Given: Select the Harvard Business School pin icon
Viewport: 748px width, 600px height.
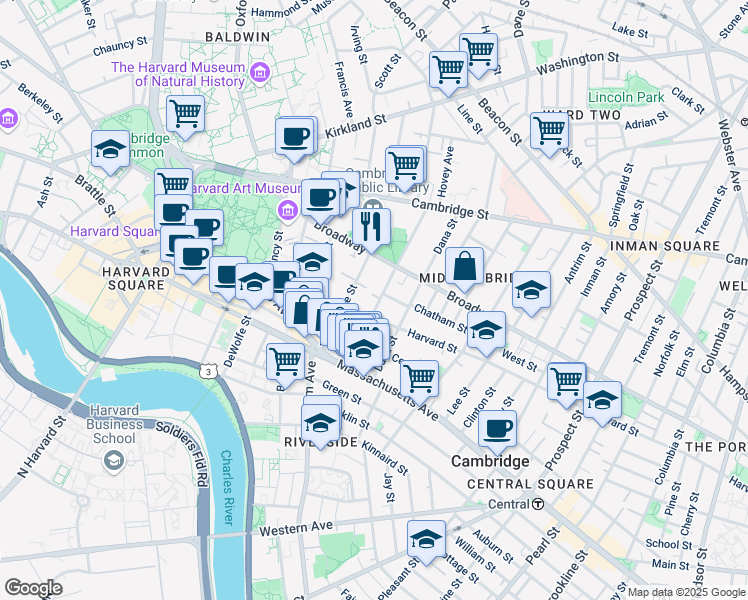Looking at the screenshot, I should 114,461.
